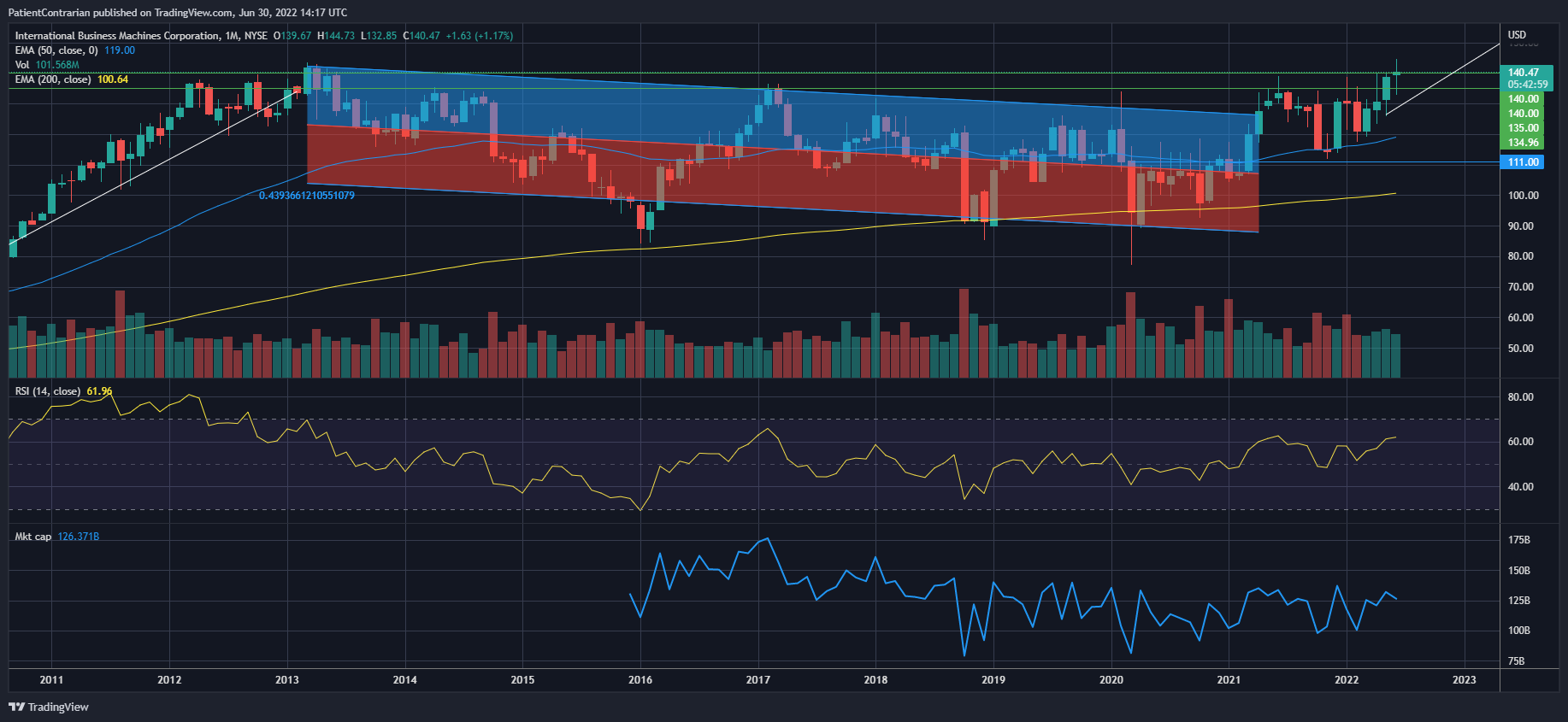1568x722 pixels.
Task: Click the 2023 label on time axis
Action: point(1465,680)
